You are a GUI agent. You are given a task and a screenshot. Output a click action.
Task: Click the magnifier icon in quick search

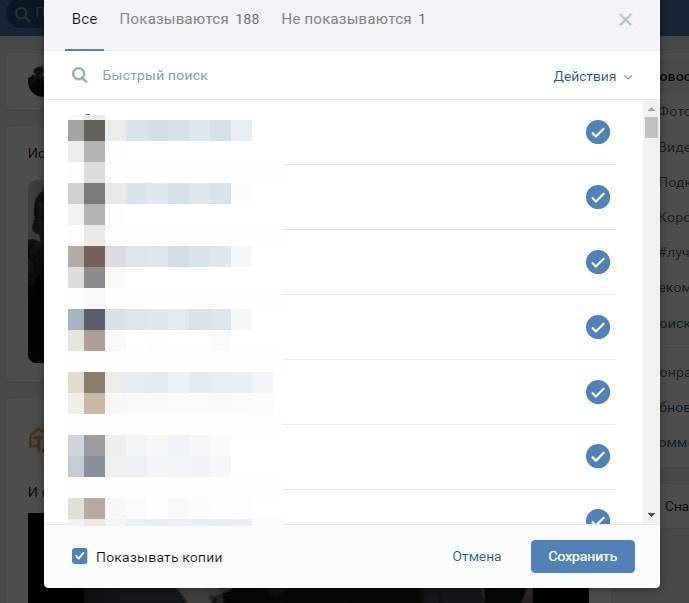click(x=80, y=75)
